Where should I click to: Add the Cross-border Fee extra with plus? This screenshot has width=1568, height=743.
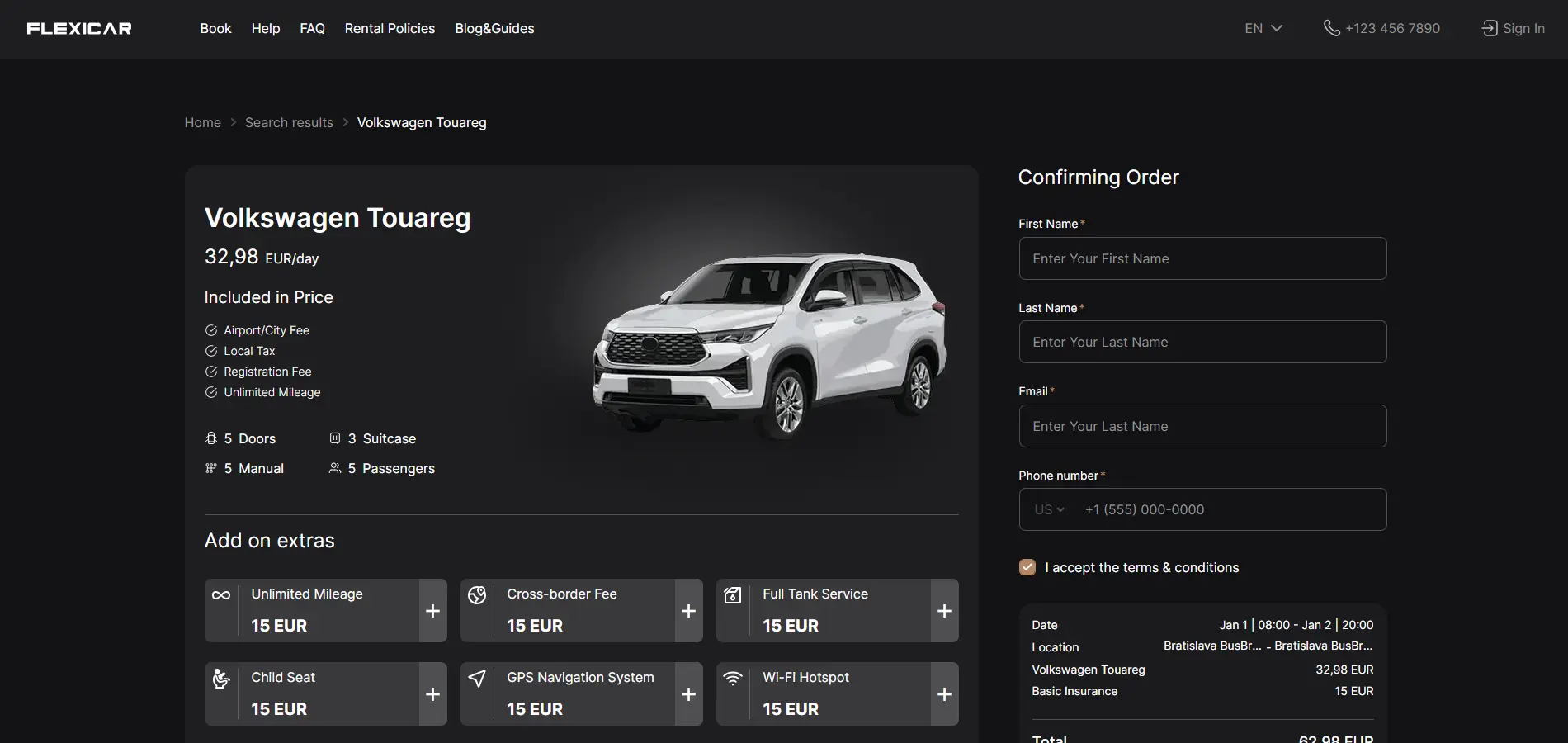[x=689, y=611]
